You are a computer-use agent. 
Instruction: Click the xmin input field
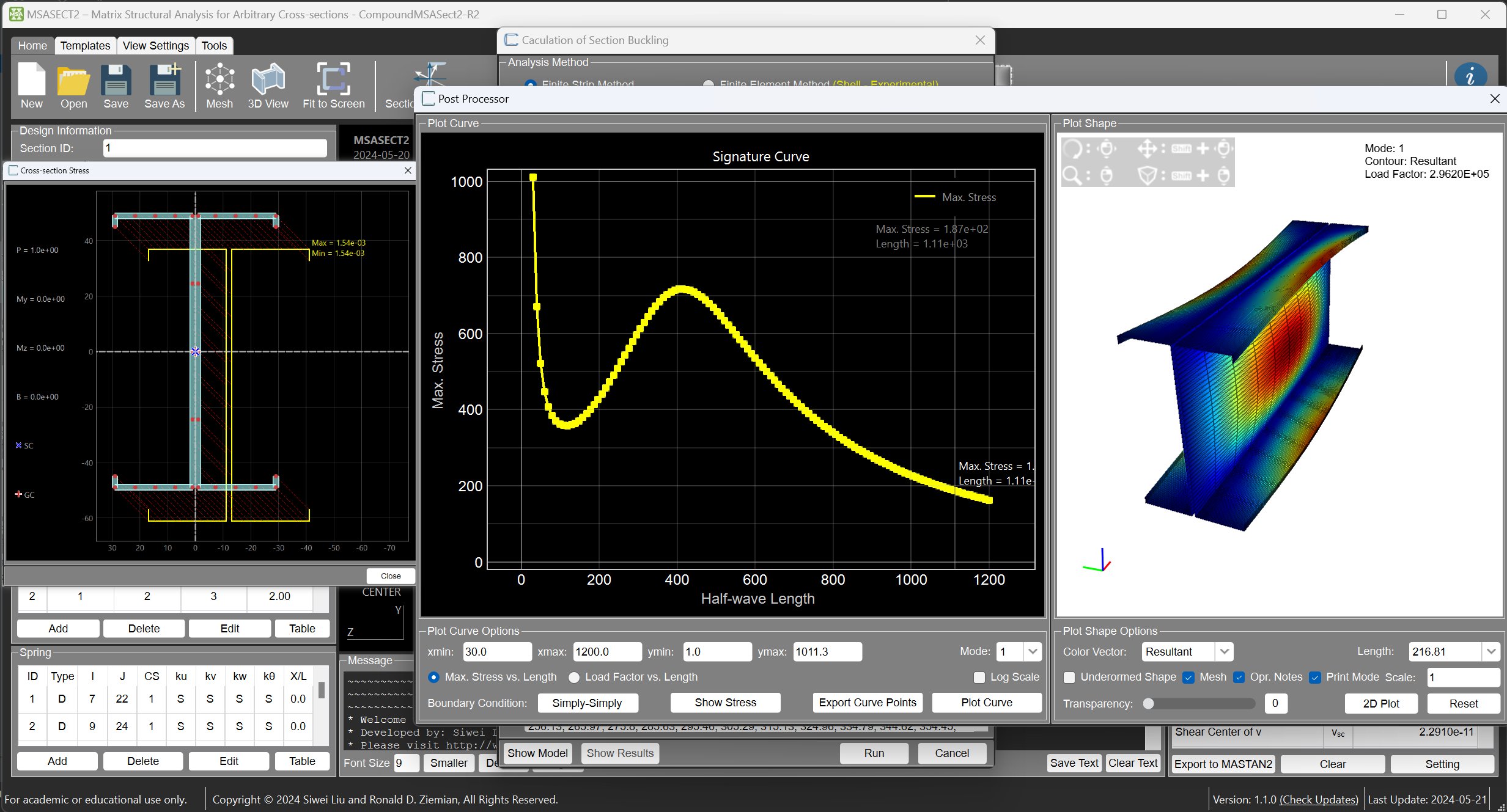pos(497,651)
